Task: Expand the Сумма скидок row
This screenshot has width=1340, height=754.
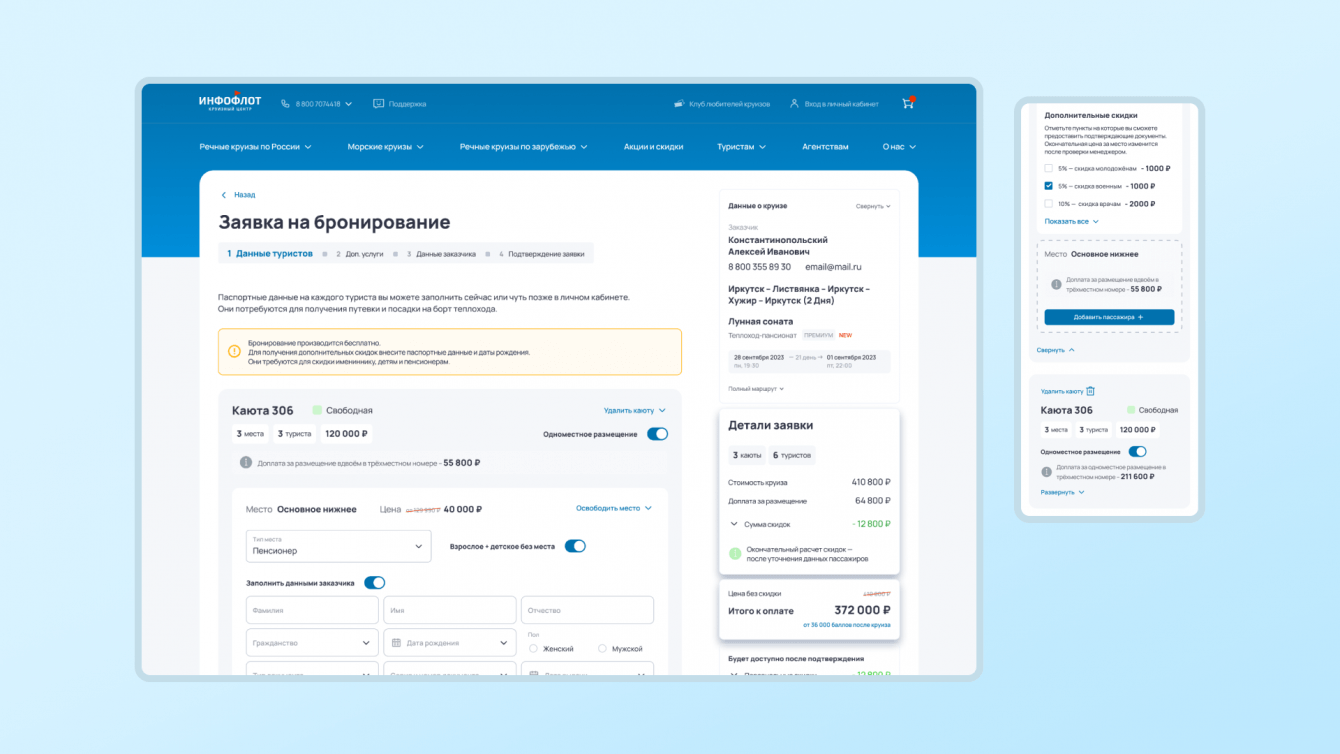Action: click(x=809, y=524)
